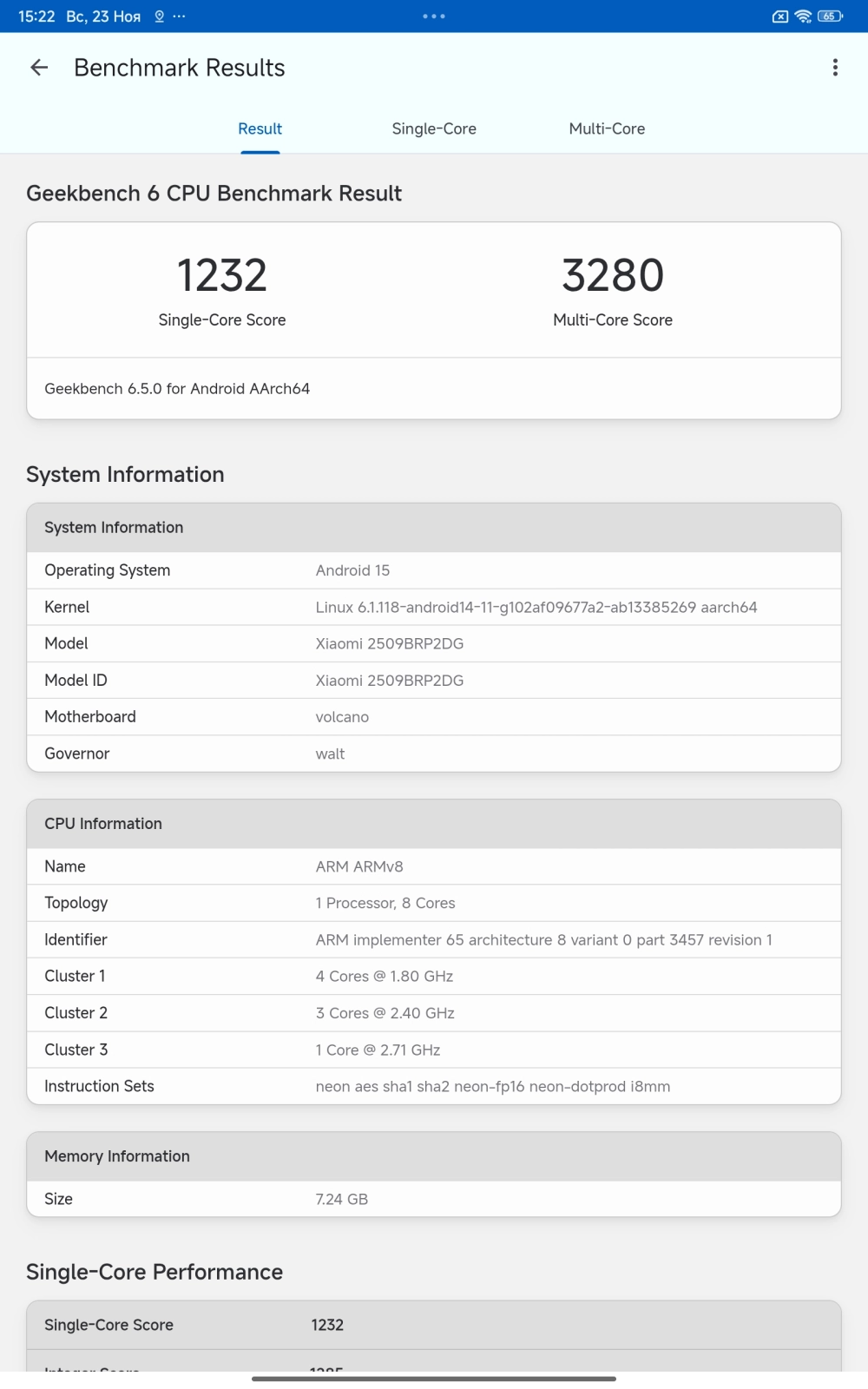Tap the back arrow beside Benchmark Results

pyautogui.click(x=39, y=68)
